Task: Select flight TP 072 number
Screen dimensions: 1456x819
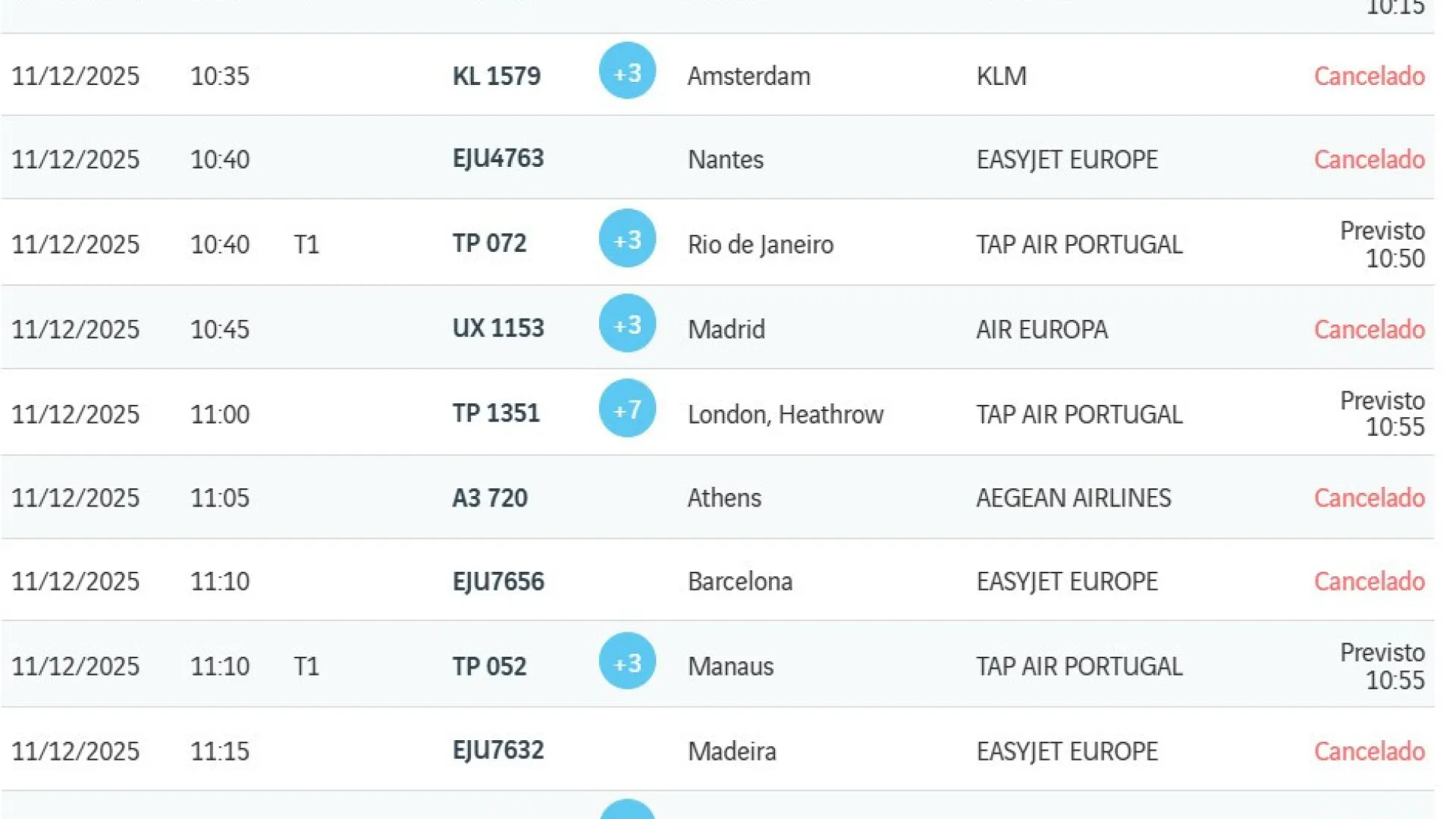Action: coord(489,243)
